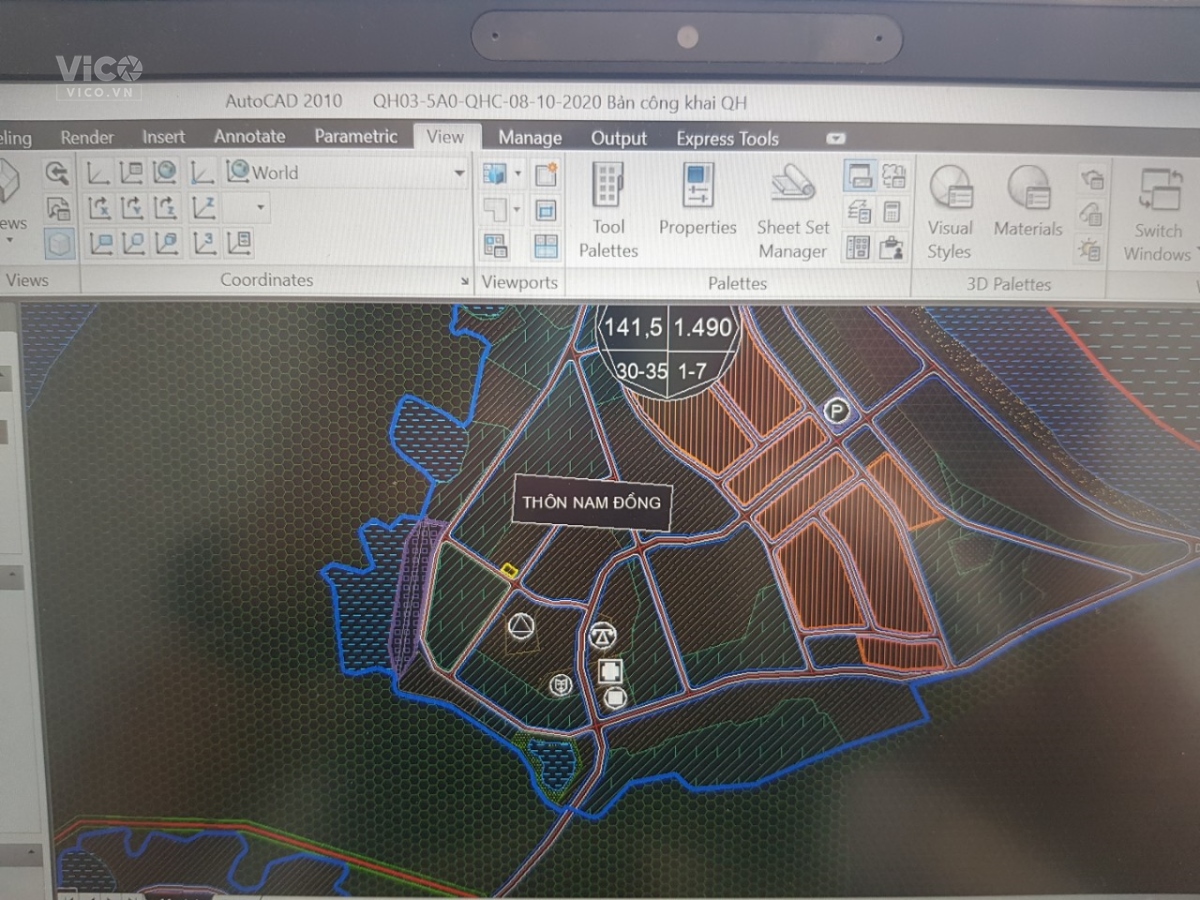This screenshot has height=900, width=1200.
Task: Switch to the Output tab
Action: (x=619, y=138)
